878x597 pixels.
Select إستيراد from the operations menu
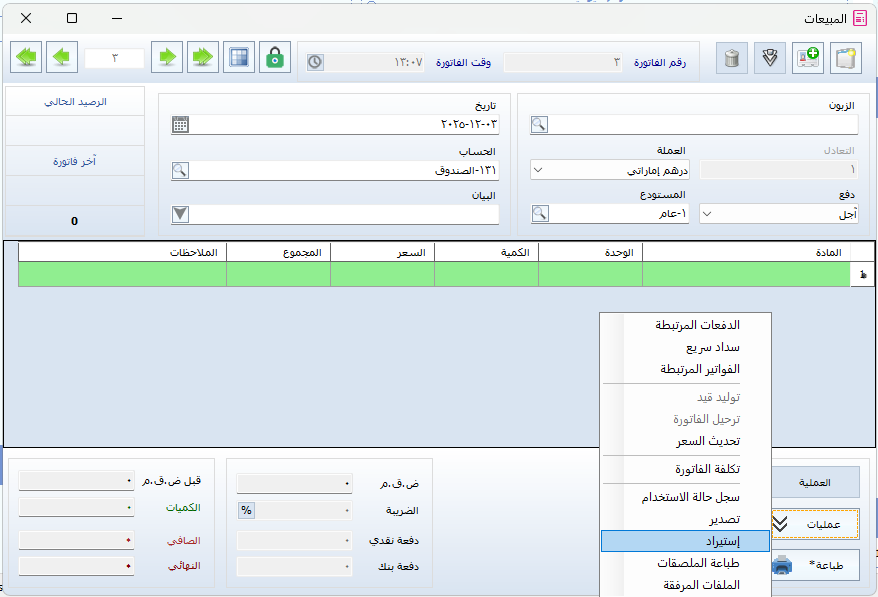(x=685, y=541)
